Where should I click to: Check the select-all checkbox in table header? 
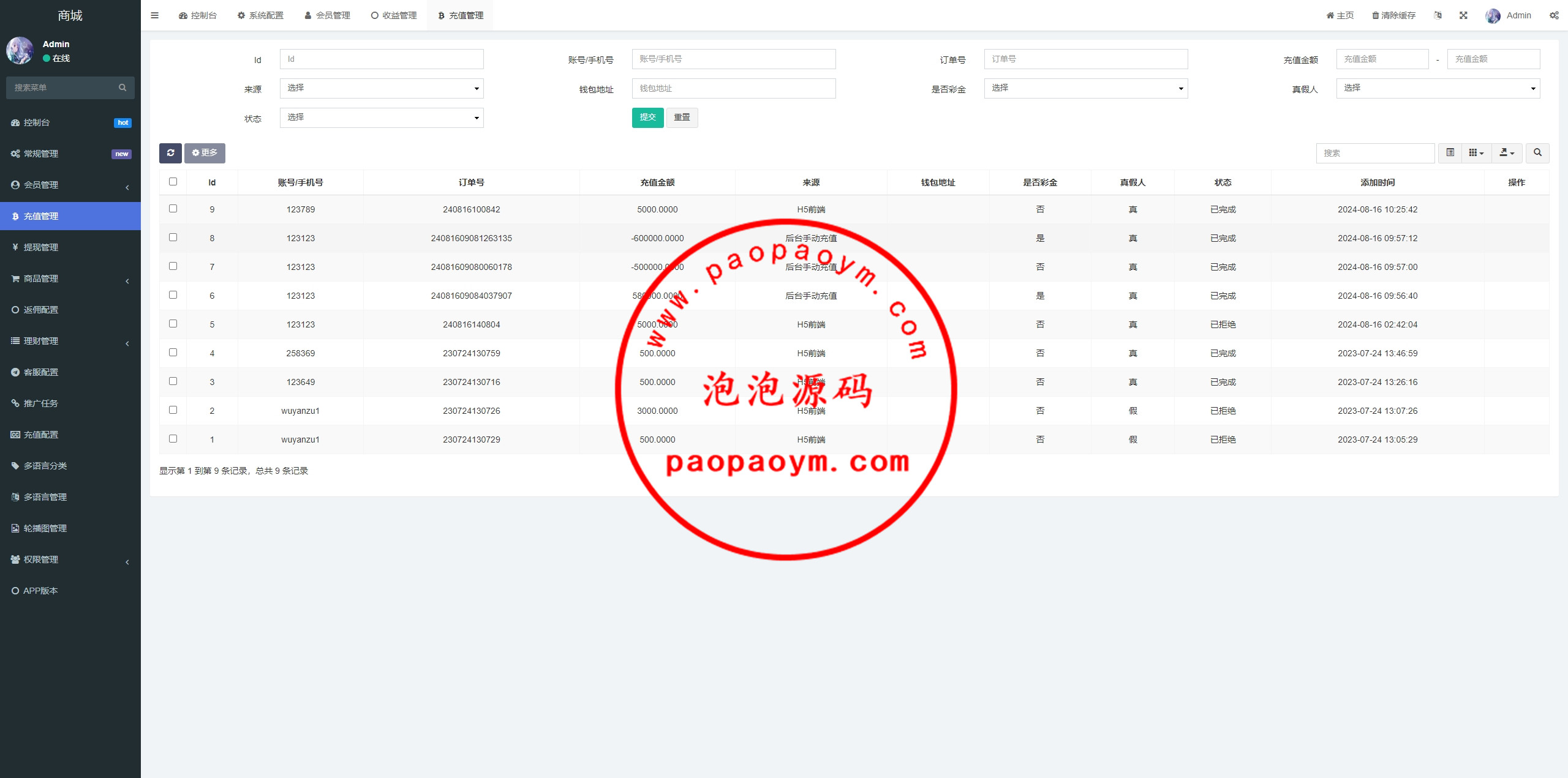coord(173,182)
